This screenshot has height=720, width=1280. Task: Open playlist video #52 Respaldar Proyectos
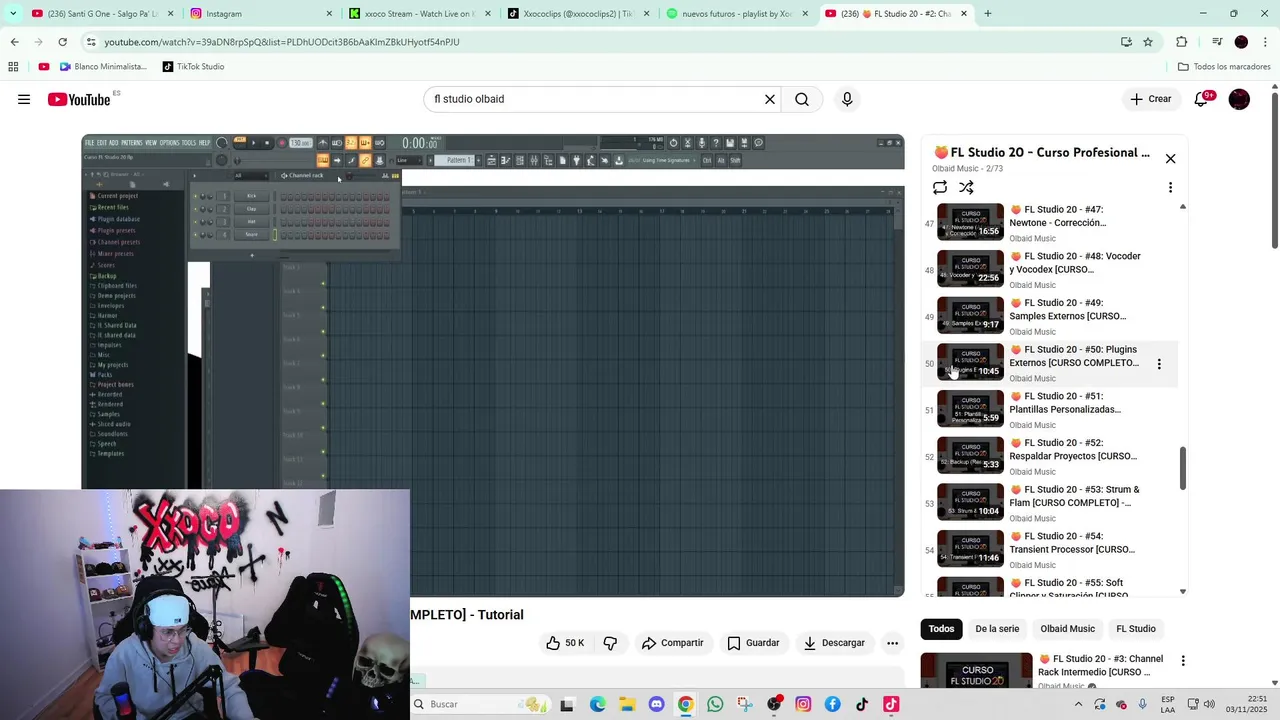(1050, 456)
